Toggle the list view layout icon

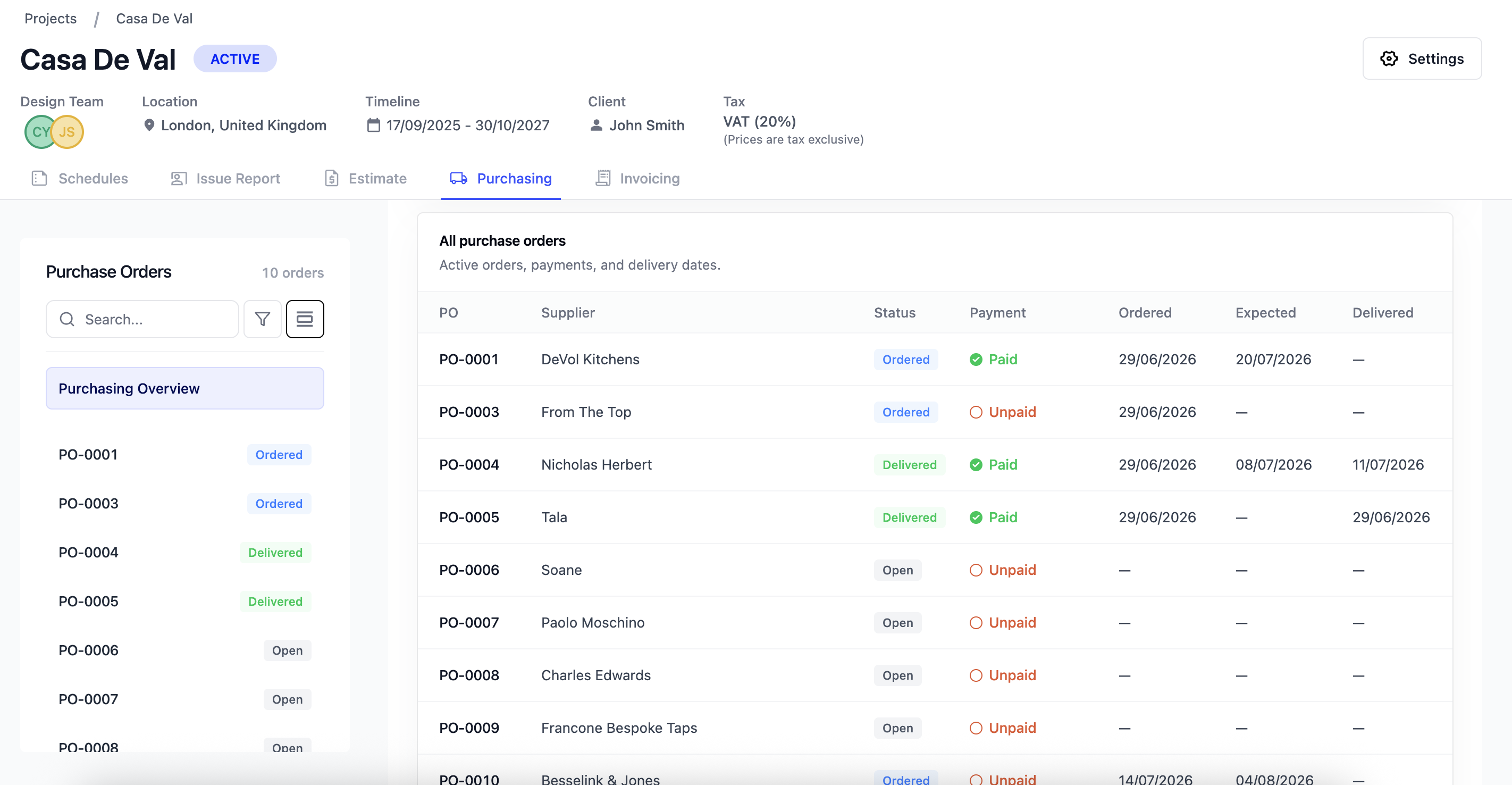point(305,319)
